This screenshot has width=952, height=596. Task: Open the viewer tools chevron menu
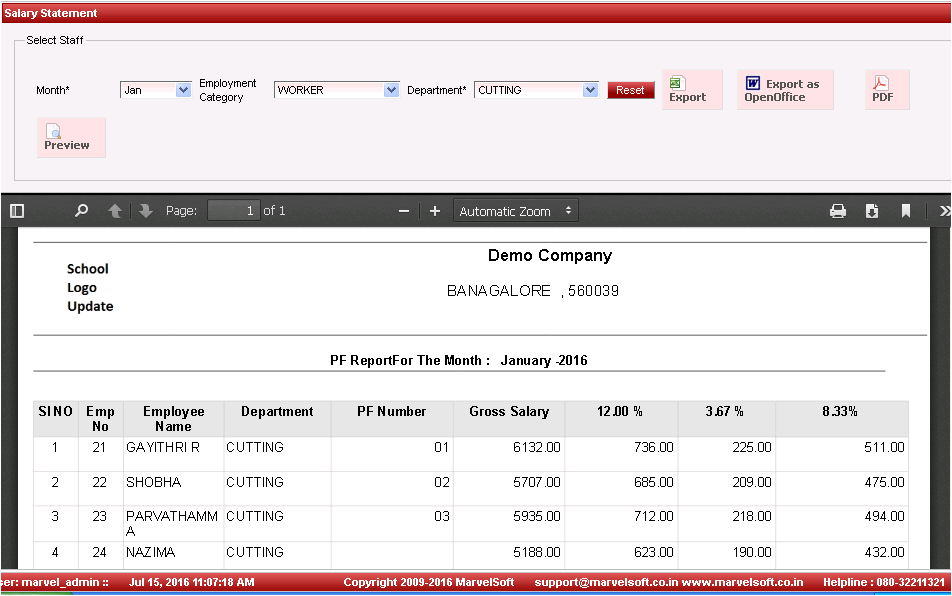[x=944, y=211]
